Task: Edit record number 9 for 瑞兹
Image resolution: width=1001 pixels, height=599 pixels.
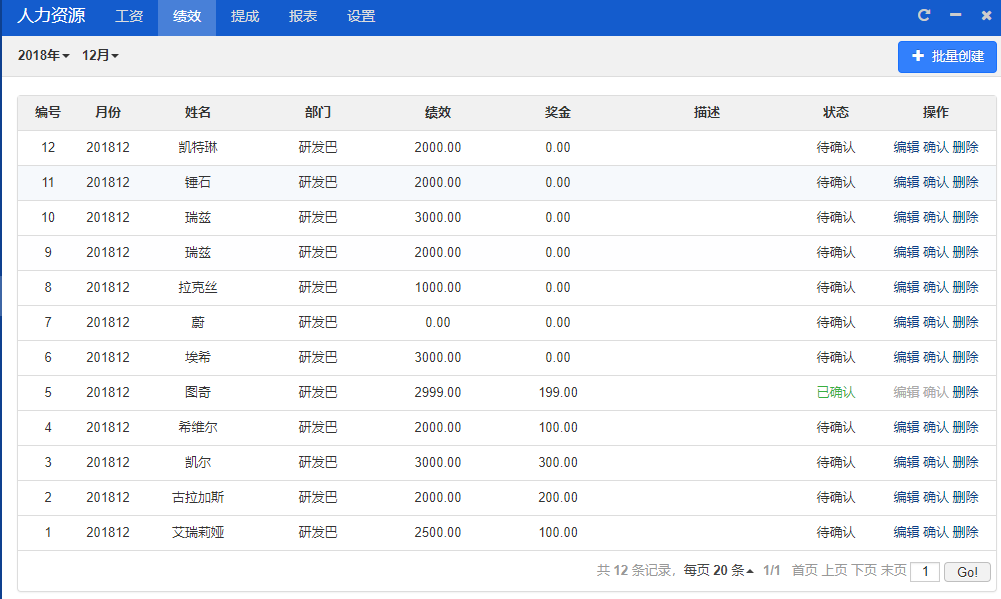Action: tap(906, 253)
